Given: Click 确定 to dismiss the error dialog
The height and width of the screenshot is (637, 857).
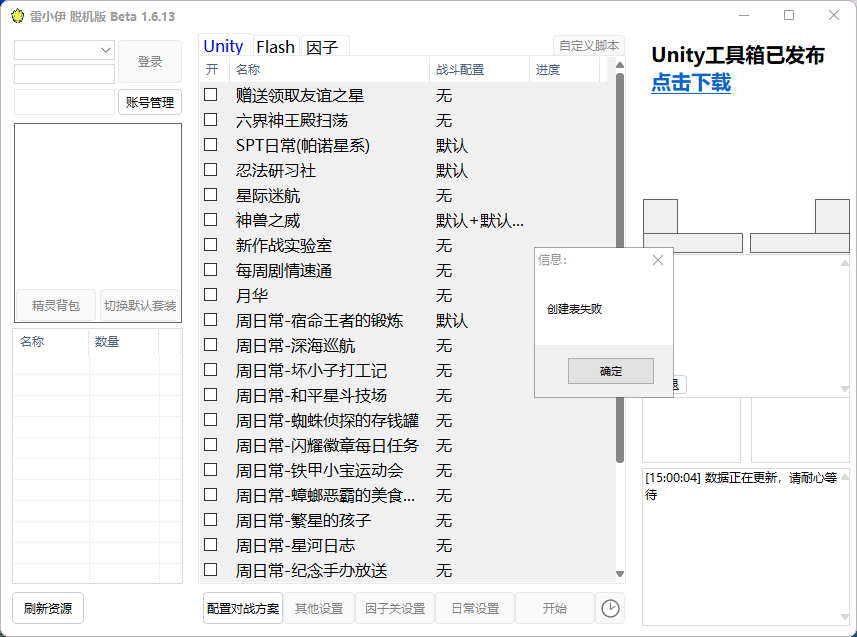Looking at the screenshot, I should pos(610,371).
